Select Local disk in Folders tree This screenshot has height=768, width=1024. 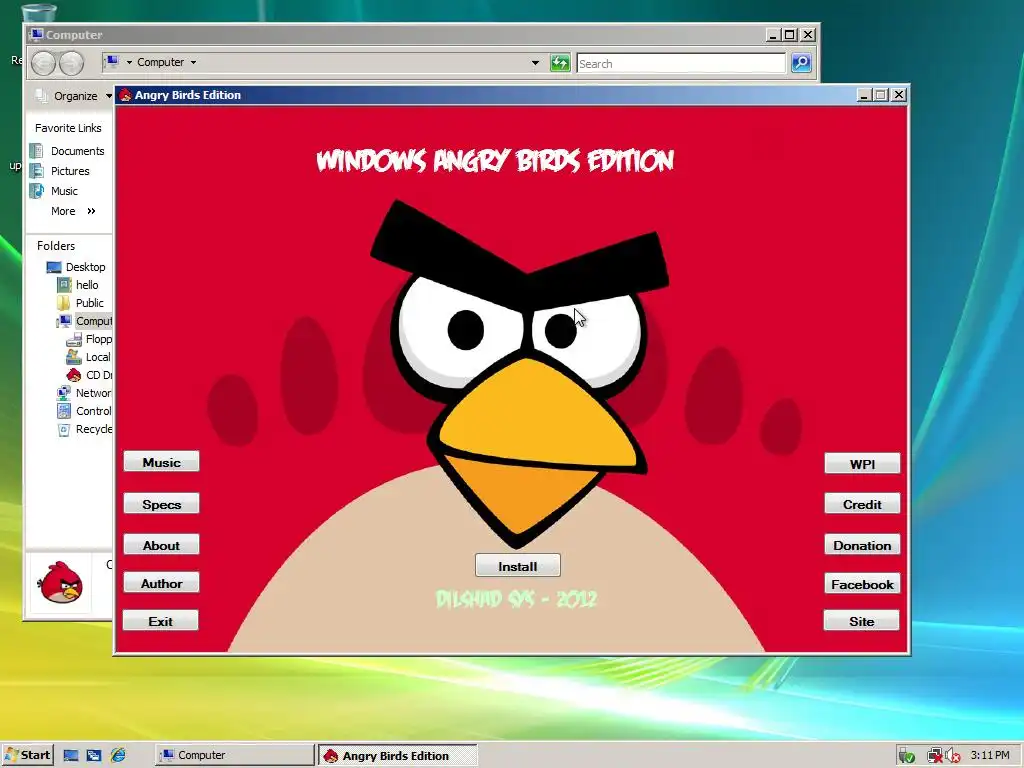[x=98, y=357]
